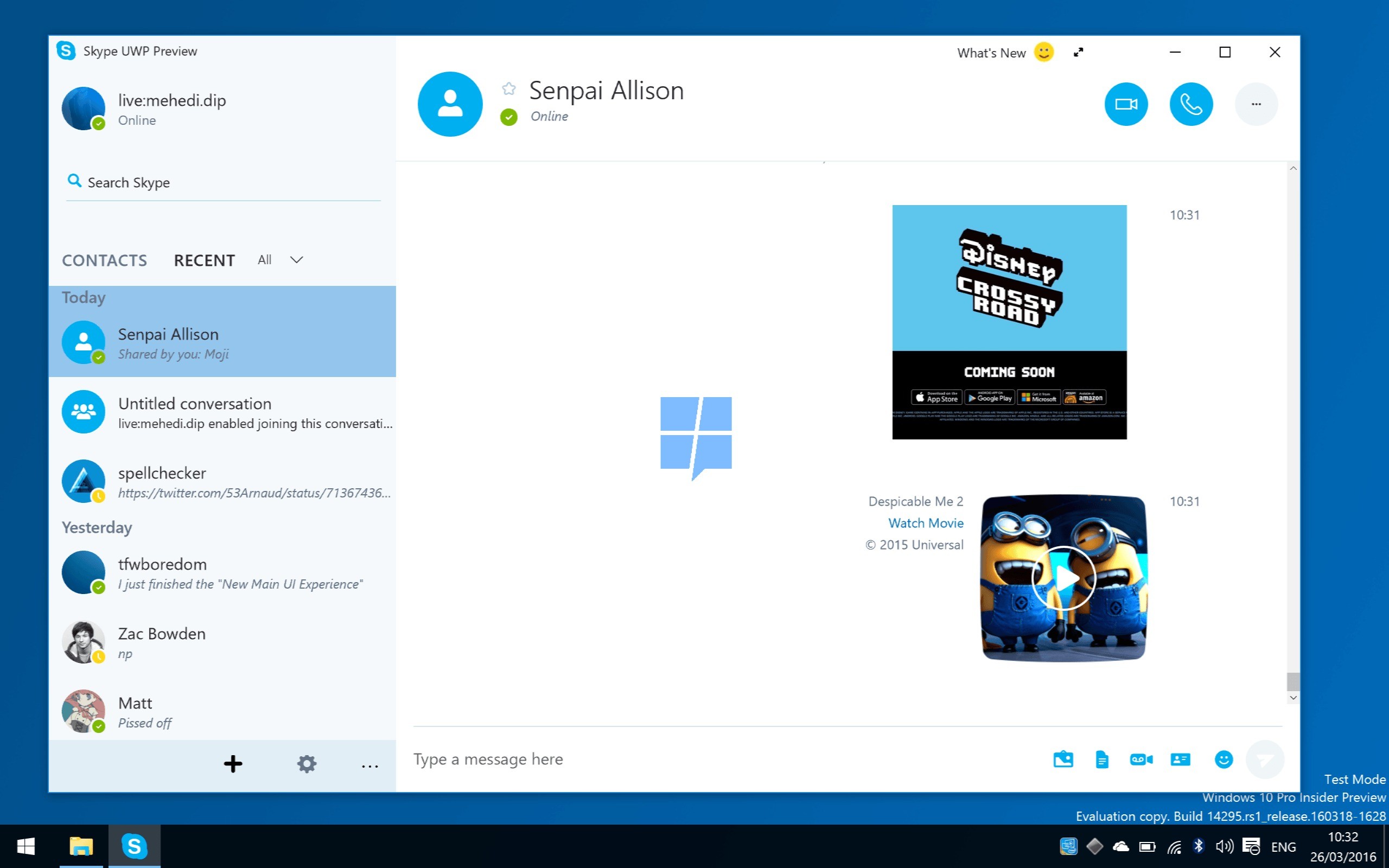
Task: Select the RECENT tab
Action: click(205, 260)
